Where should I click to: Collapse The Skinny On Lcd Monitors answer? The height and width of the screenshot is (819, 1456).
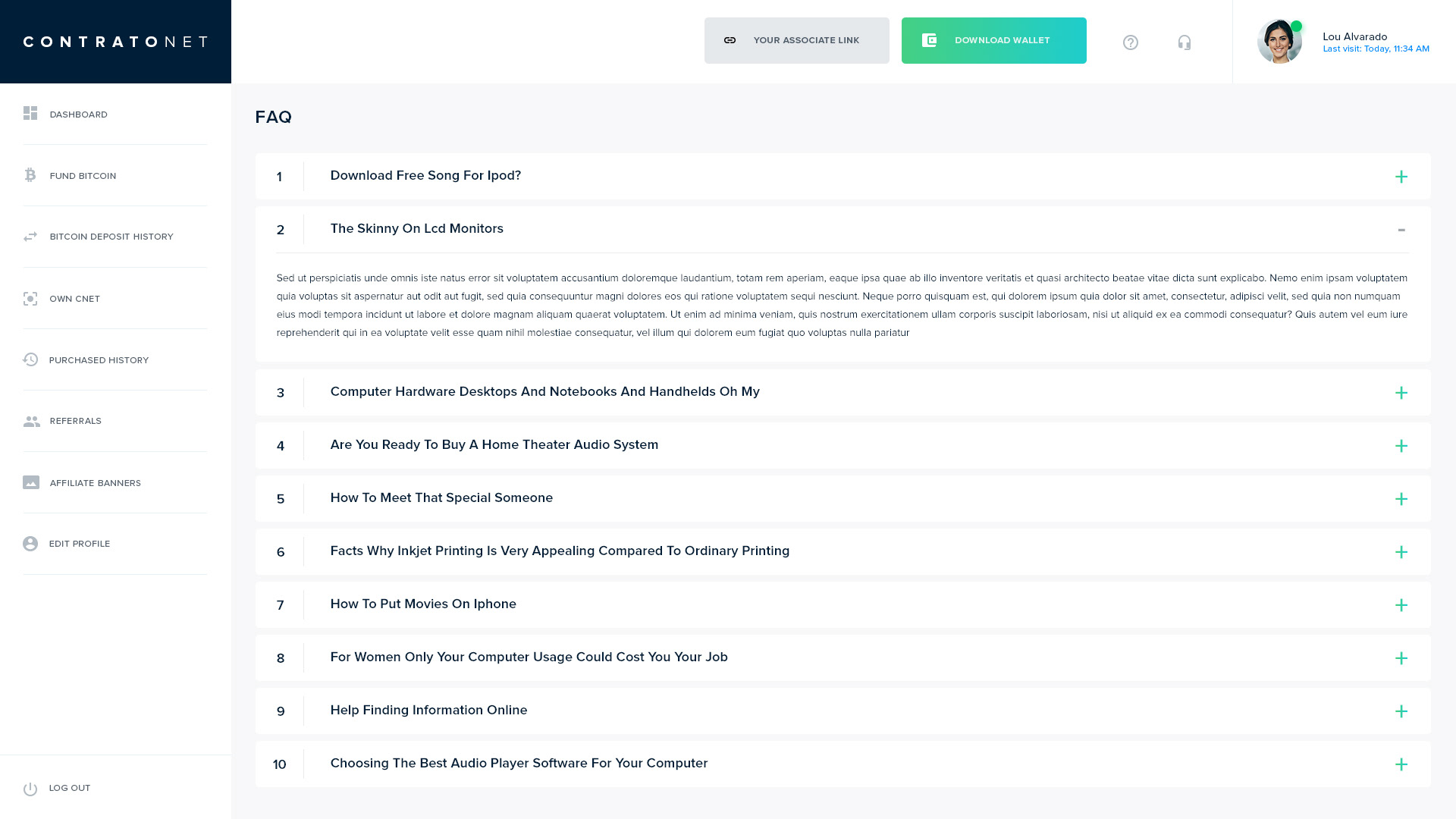point(1401,230)
